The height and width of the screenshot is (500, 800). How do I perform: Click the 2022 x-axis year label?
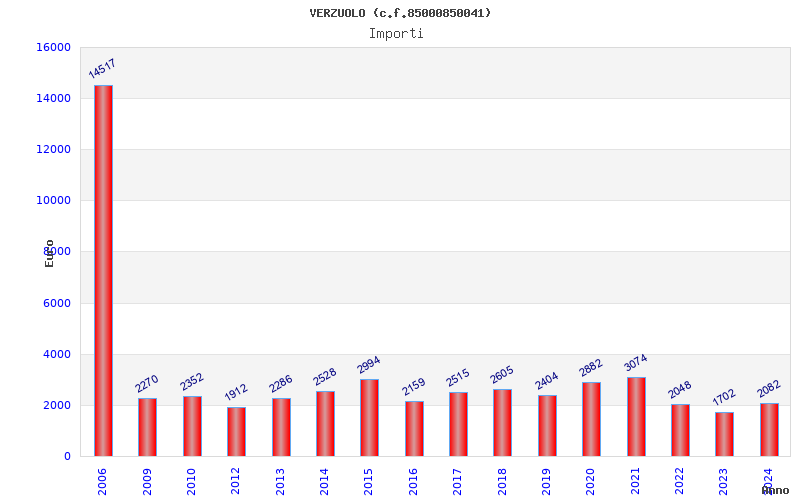[x=680, y=482]
